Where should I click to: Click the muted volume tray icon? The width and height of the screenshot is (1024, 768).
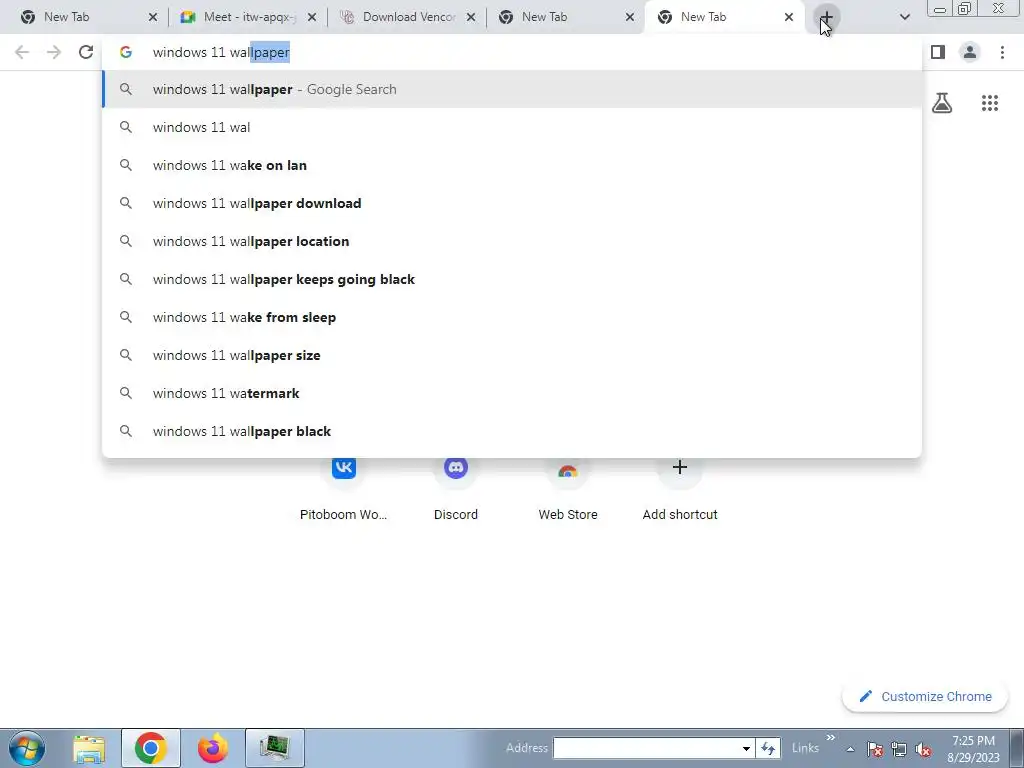[x=923, y=750]
